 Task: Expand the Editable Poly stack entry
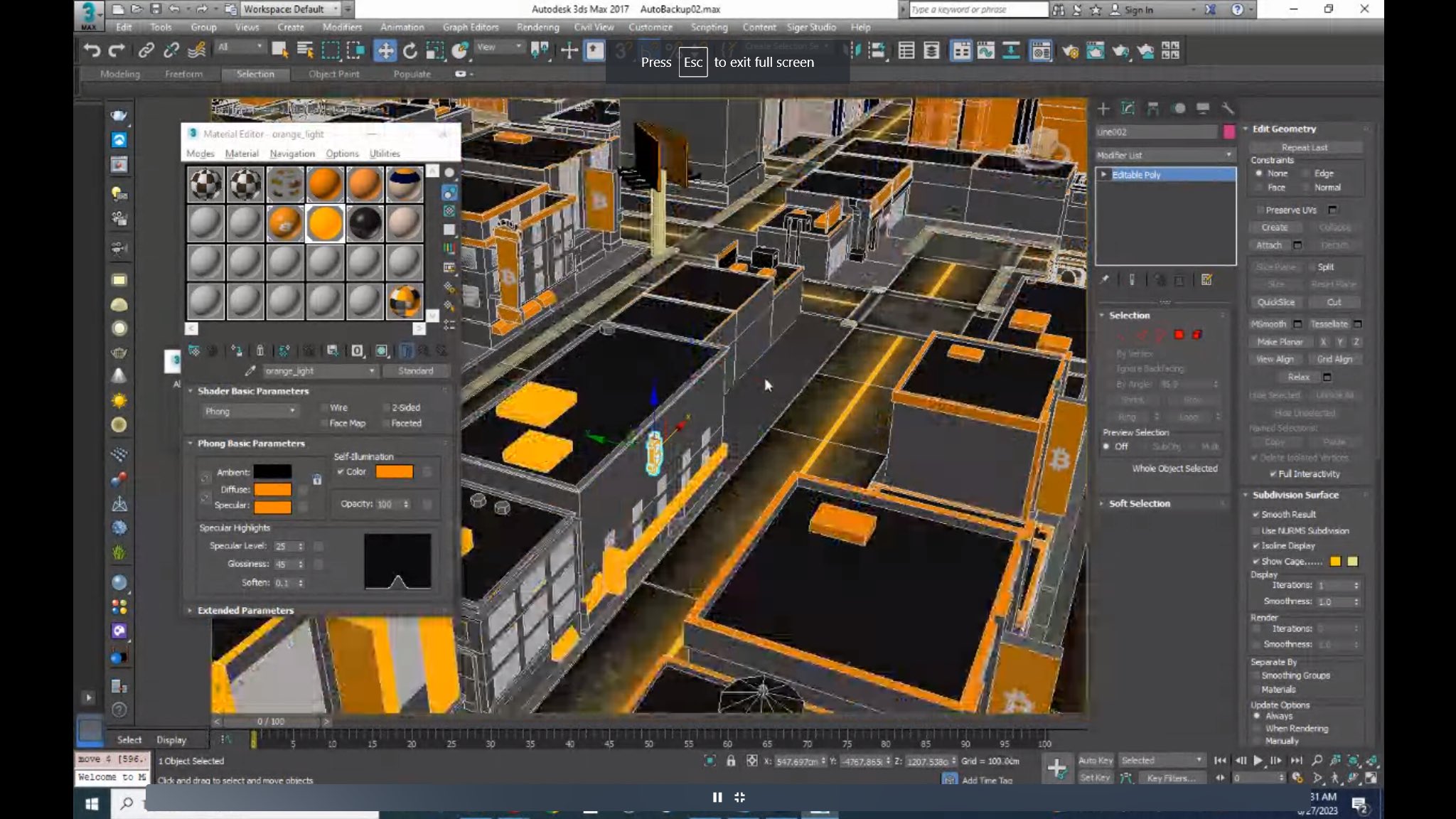click(x=1104, y=174)
